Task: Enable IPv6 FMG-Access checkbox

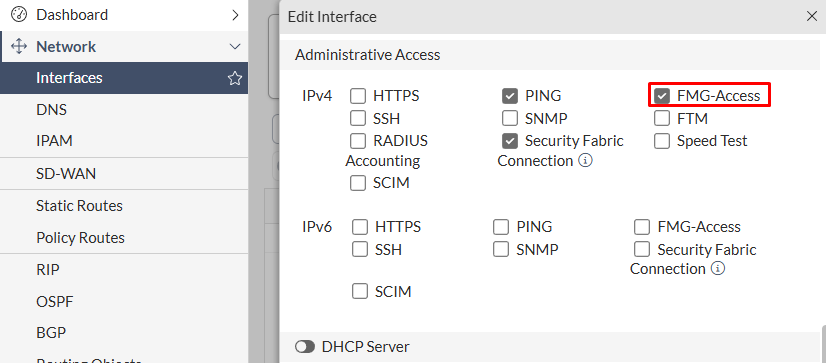Action: [642, 227]
